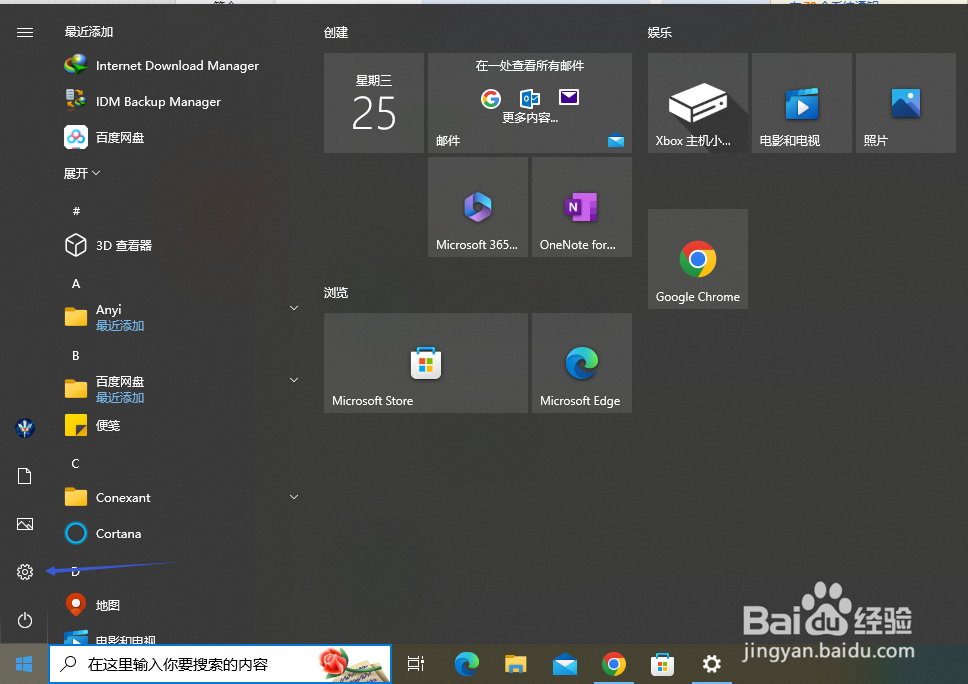Viewport: 968px width, 684px height.
Task: Open 照片 photos tile
Action: tap(906, 102)
